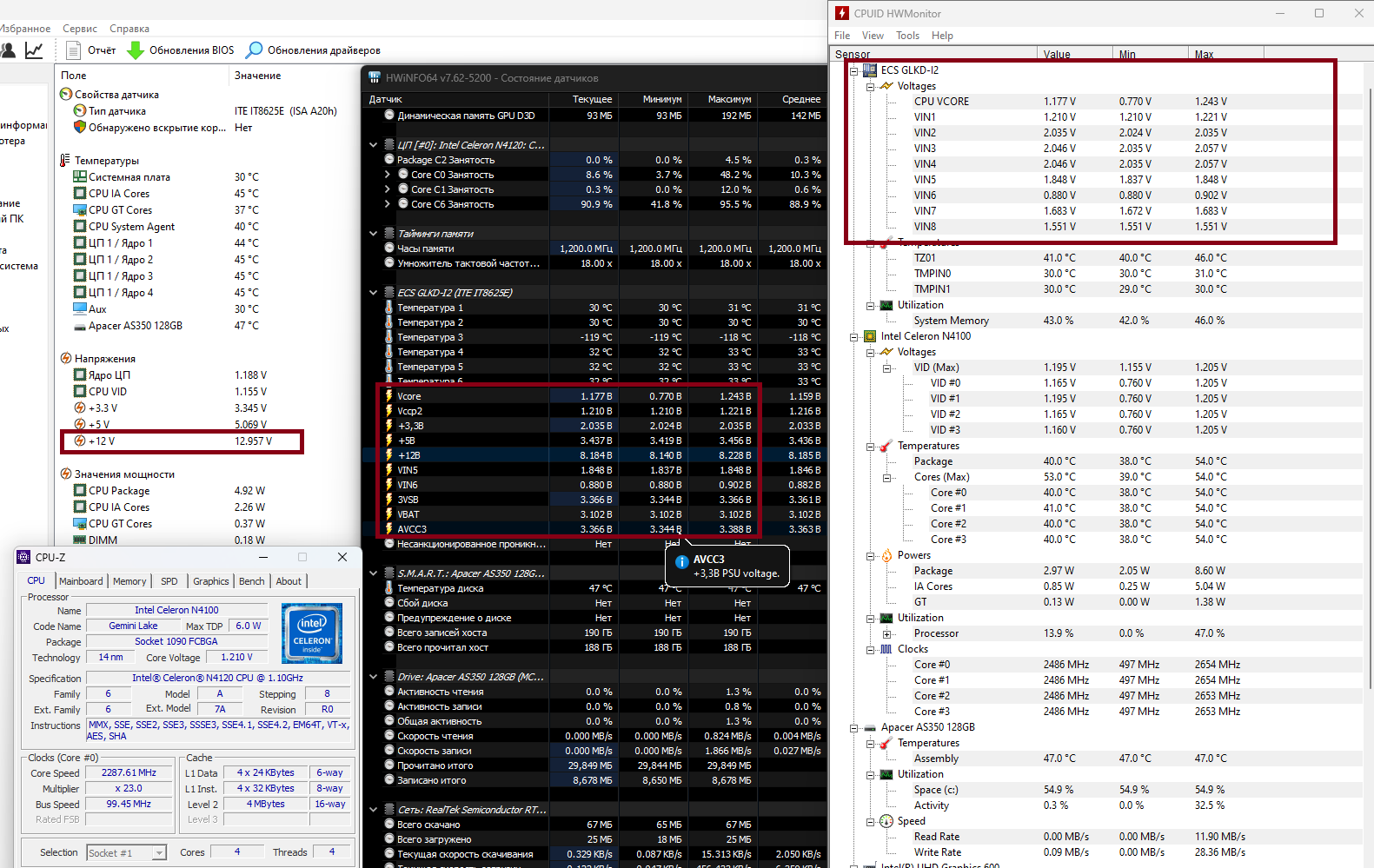Expand Core C6 Занятость in HWiNFO
Screen dimensions: 1374x868
click(388, 204)
